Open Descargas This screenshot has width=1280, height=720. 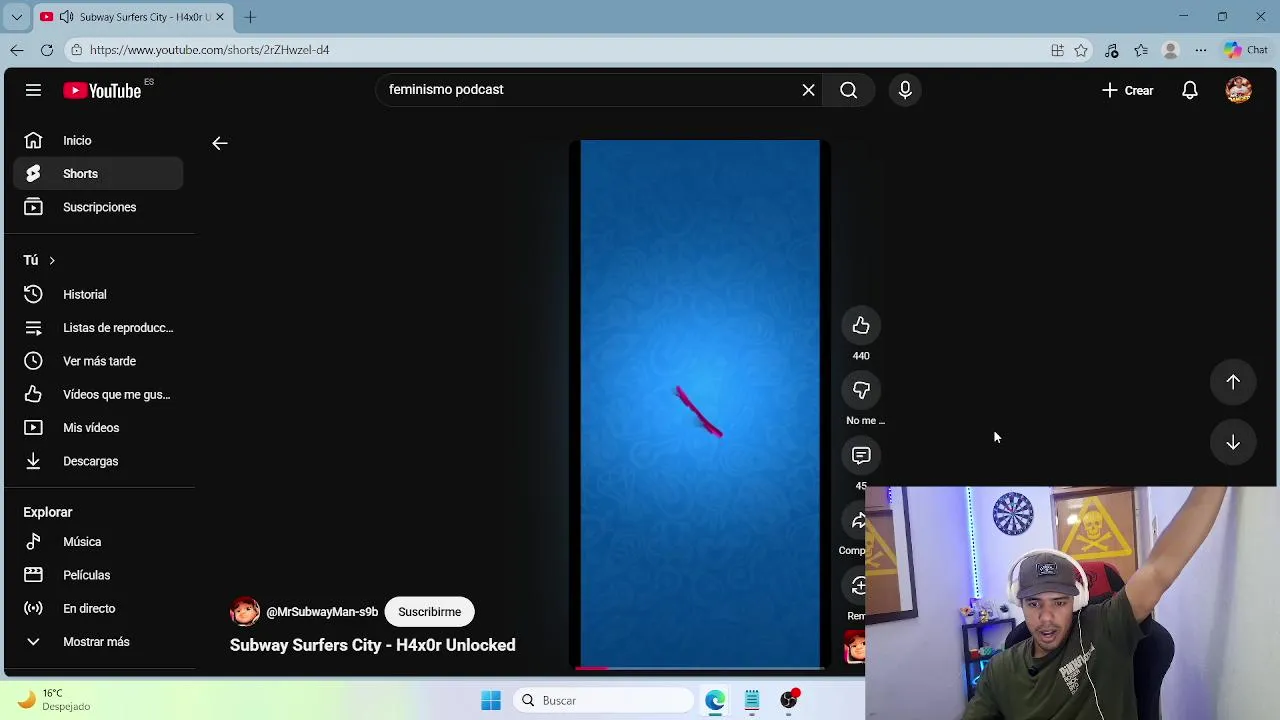pyautogui.click(x=98, y=461)
